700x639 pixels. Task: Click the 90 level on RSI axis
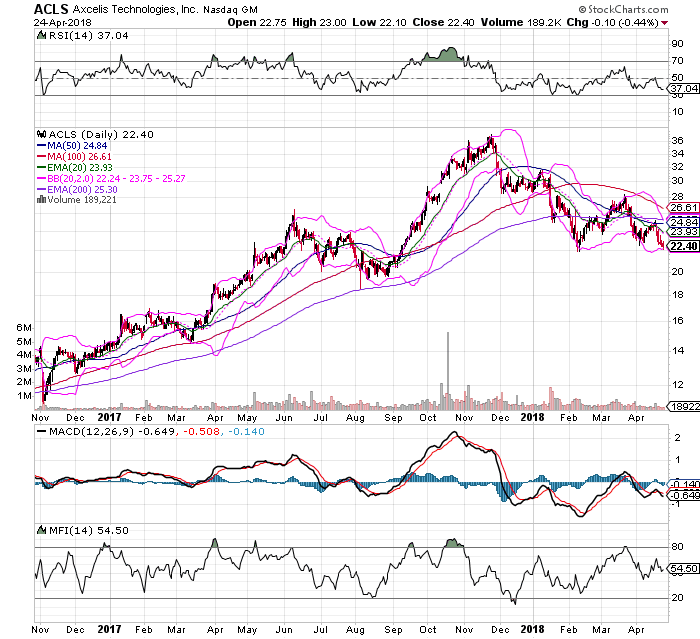(677, 43)
